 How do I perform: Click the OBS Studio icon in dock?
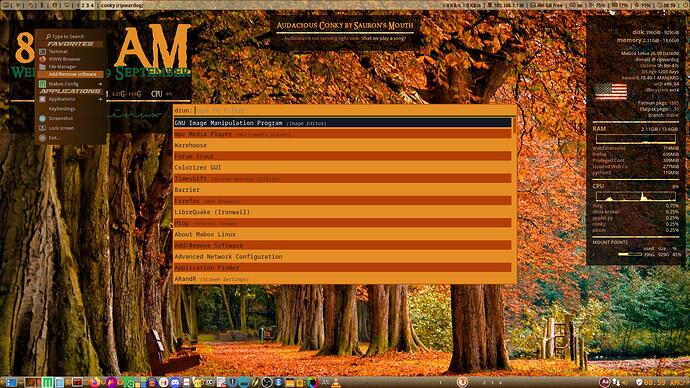267,382
